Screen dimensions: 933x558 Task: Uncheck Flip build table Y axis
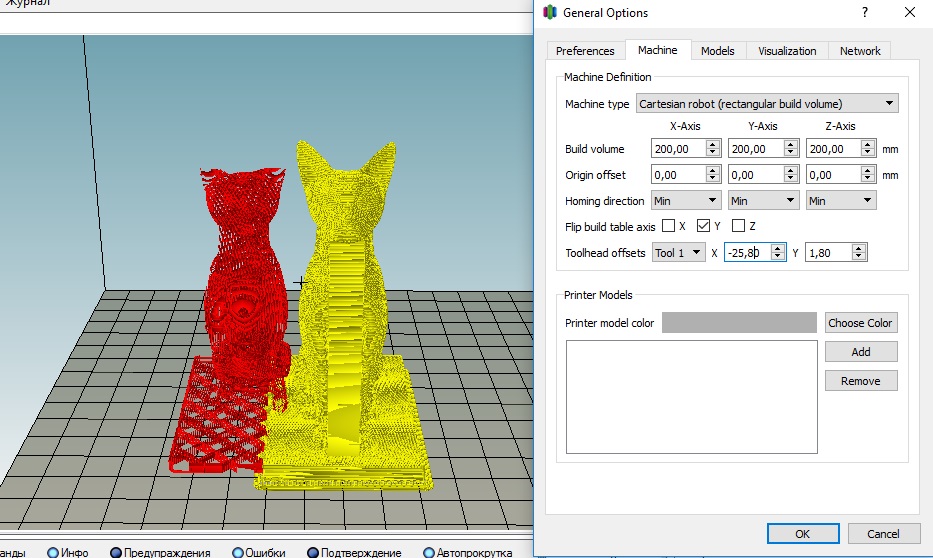[703, 226]
